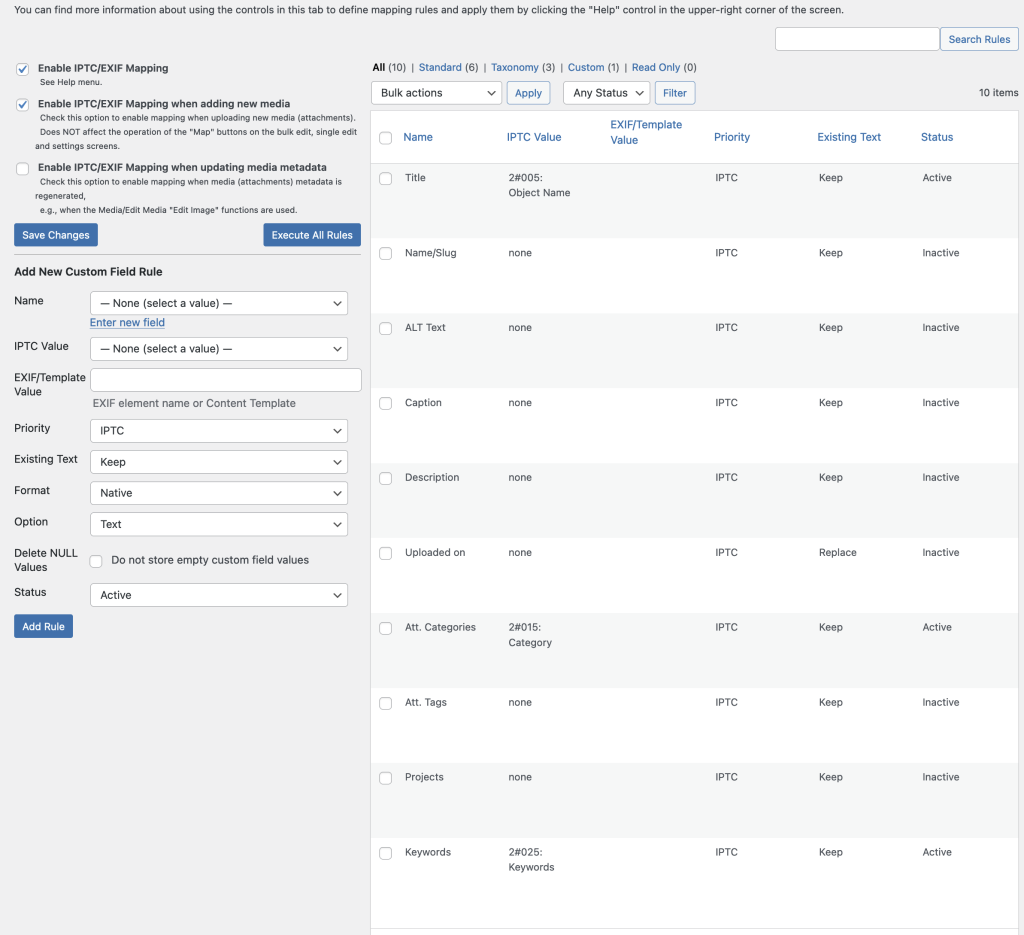Open the Priority dropdown

(219, 431)
